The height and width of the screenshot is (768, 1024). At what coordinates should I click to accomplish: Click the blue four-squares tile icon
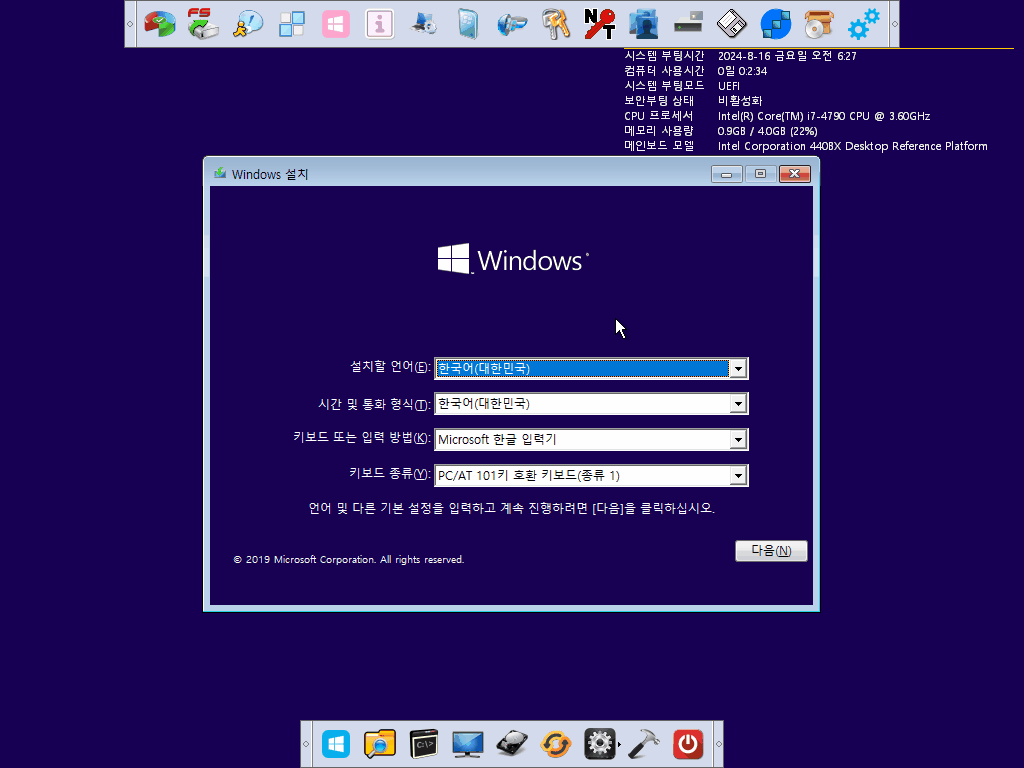[291, 24]
